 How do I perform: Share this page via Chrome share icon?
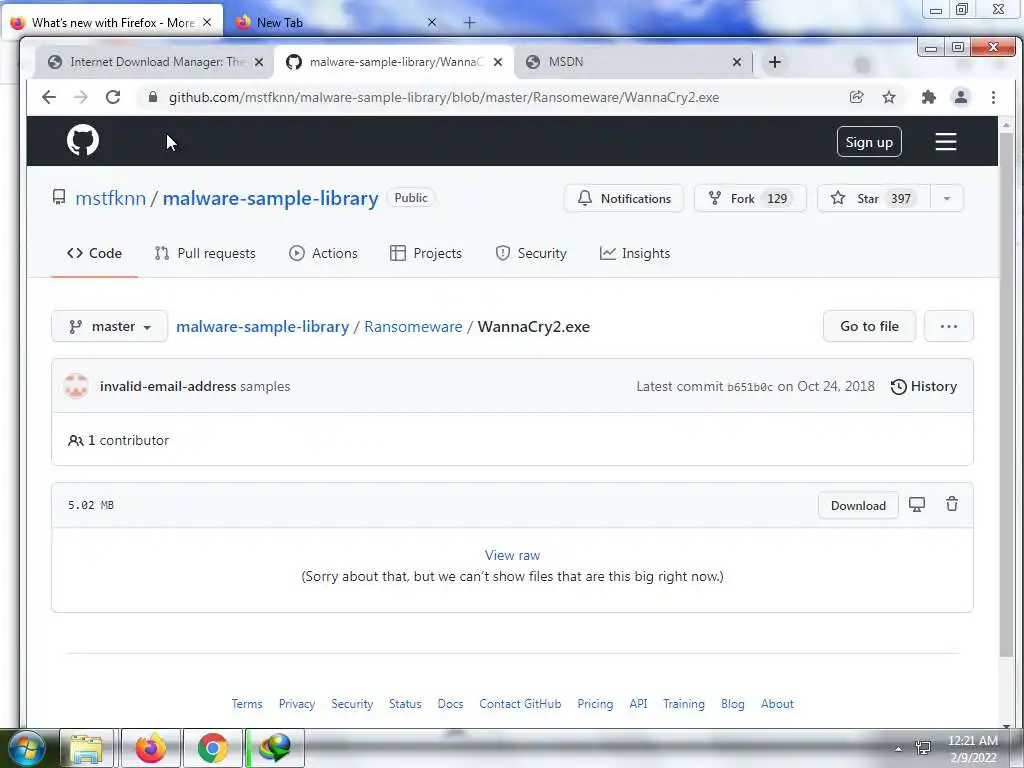[x=856, y=97]
